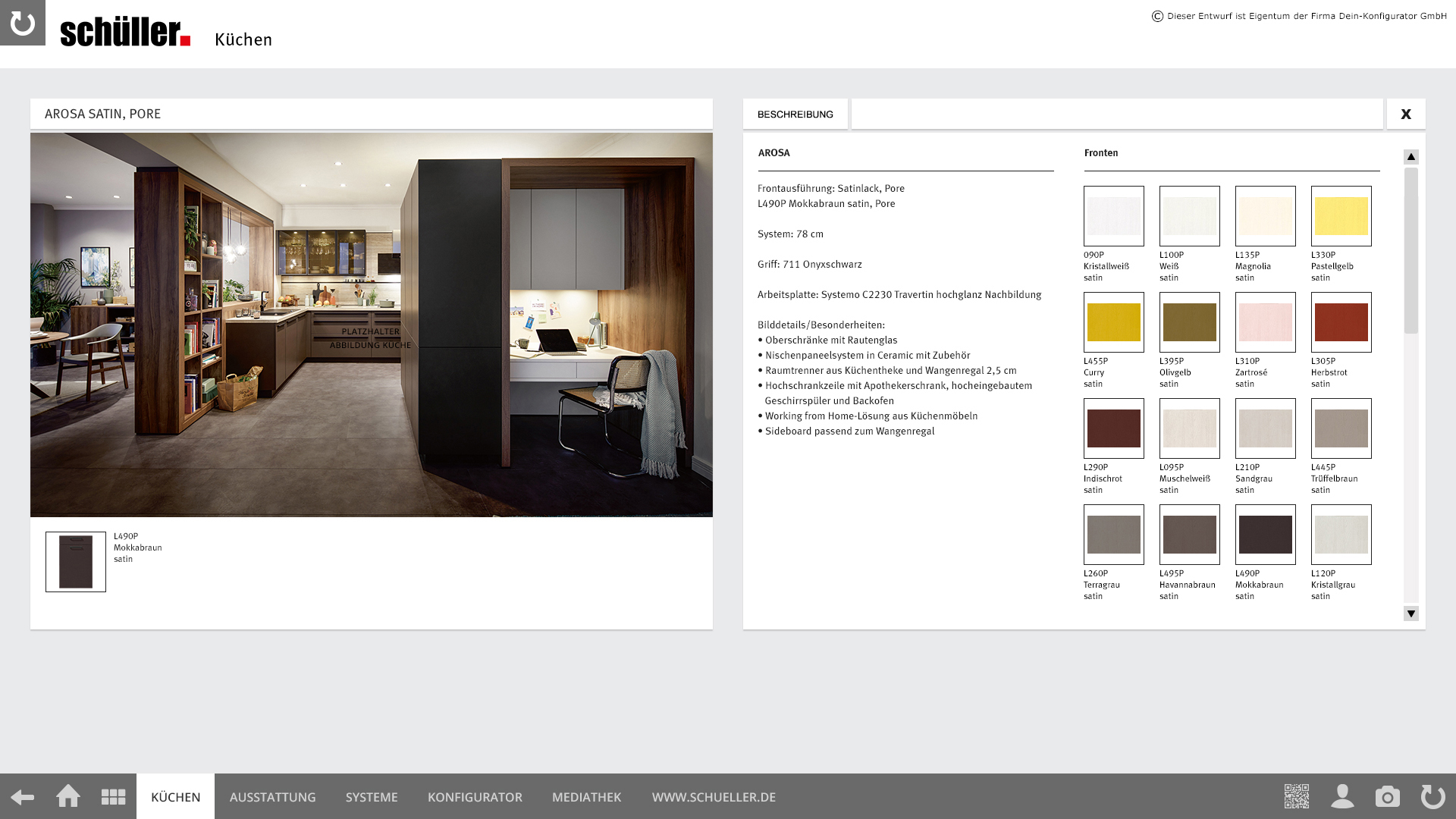The image size is (1456, 819).
Task: Choose the L305P Herbstrot front color
Action: coord(1341,322)
